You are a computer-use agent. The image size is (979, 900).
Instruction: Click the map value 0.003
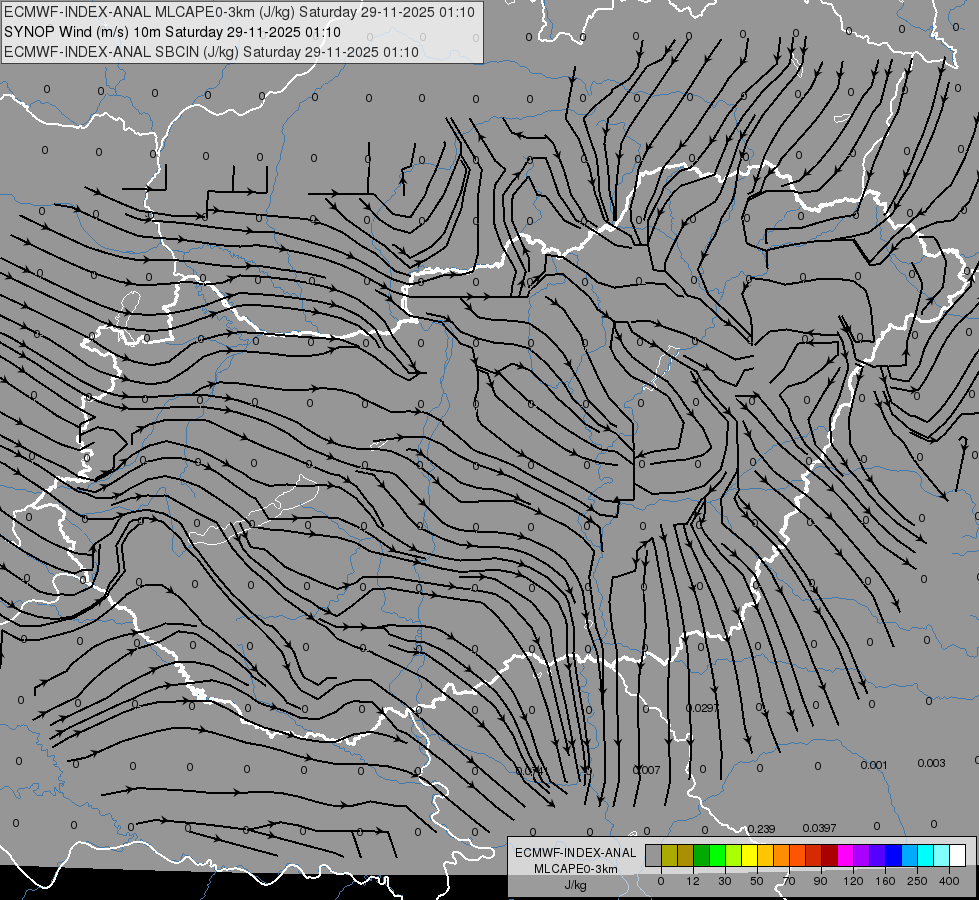(931, 763)
